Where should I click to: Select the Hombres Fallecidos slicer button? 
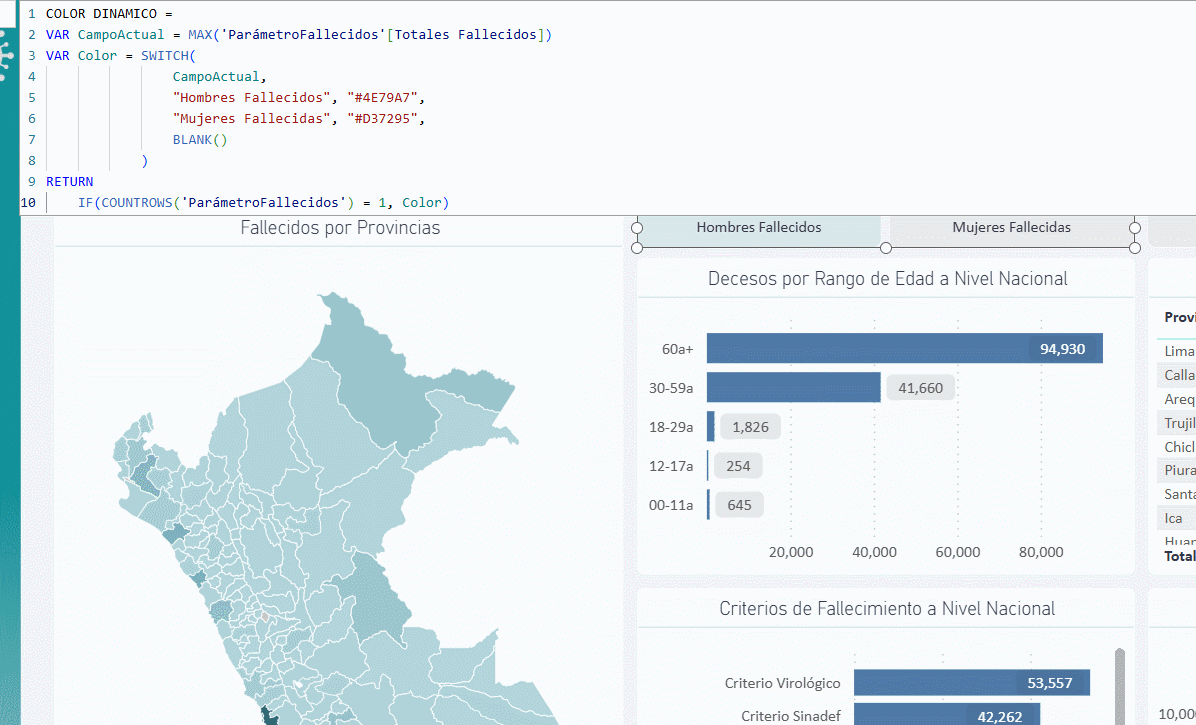(x=758, y=228)
